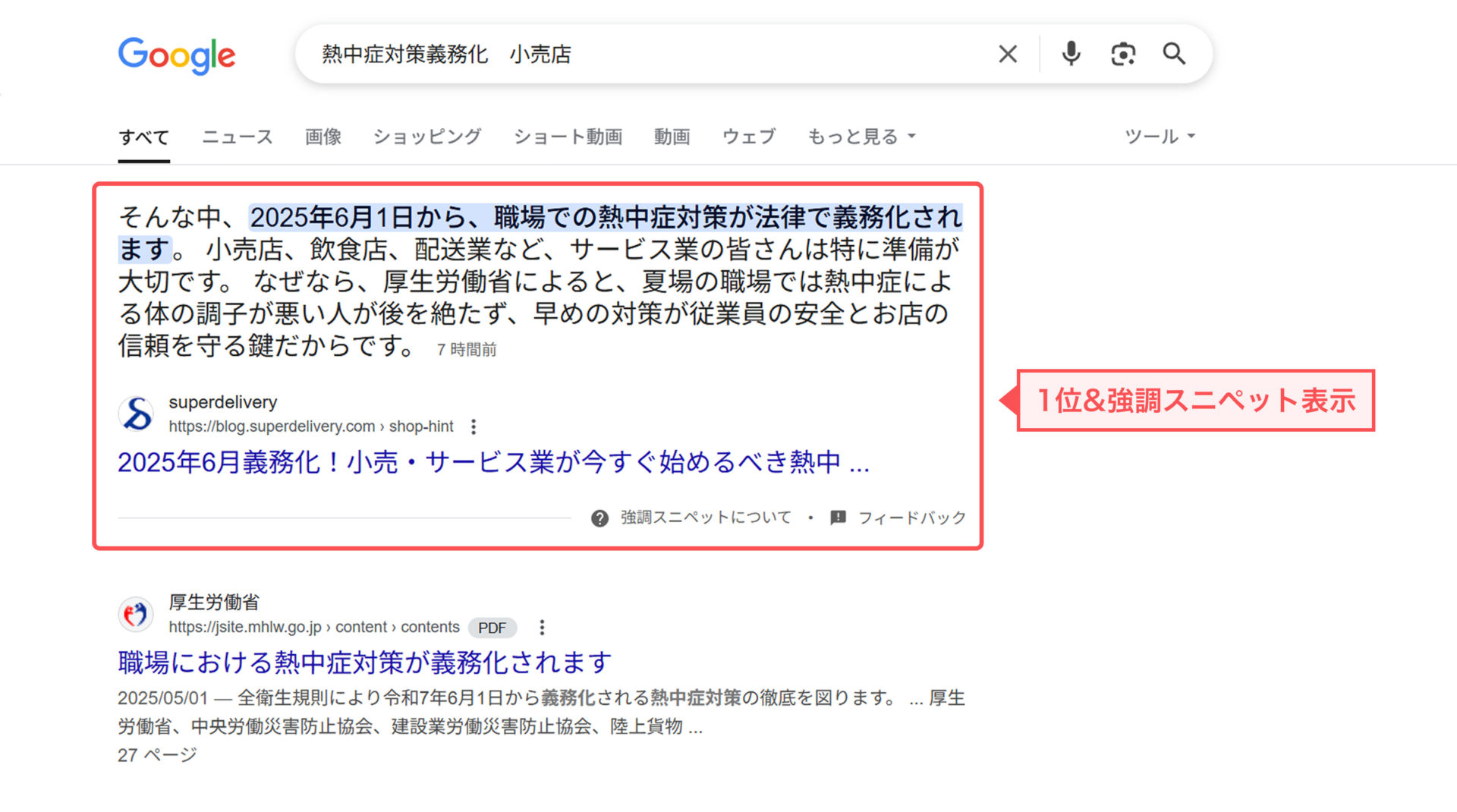Open the three-dot menu beside superdelivery URL
Screen dimensions: 1457x812
tap(474, 426)
